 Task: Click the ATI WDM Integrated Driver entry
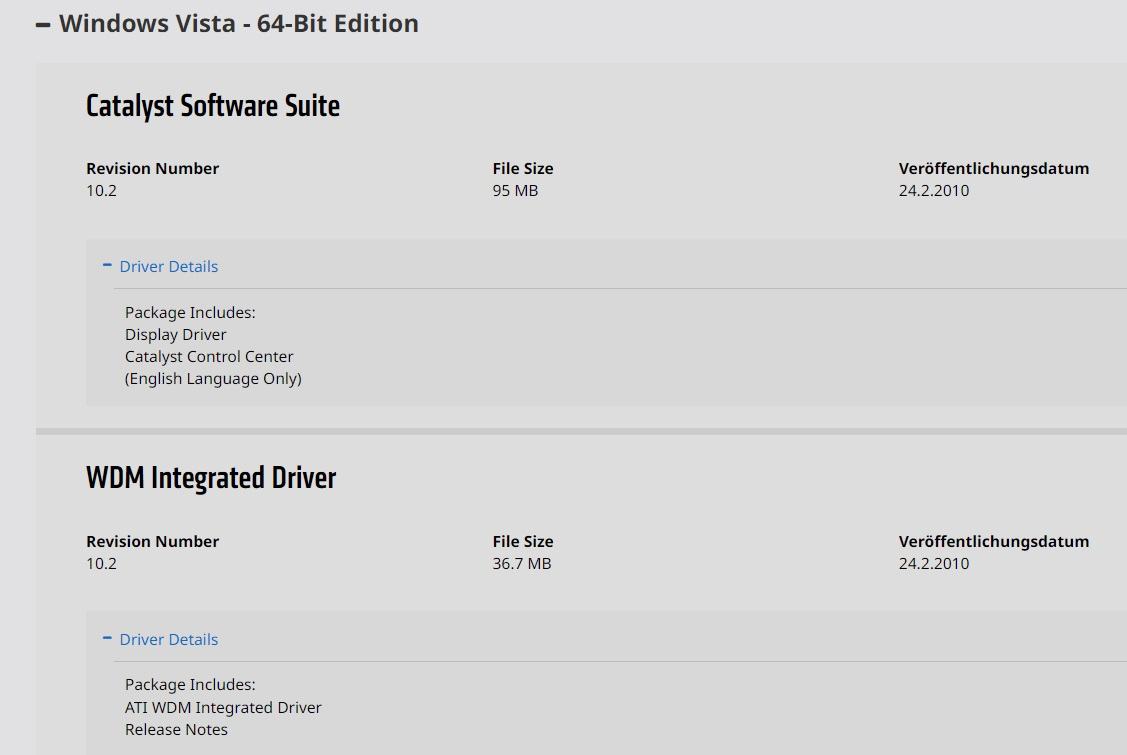coord(223,708)
